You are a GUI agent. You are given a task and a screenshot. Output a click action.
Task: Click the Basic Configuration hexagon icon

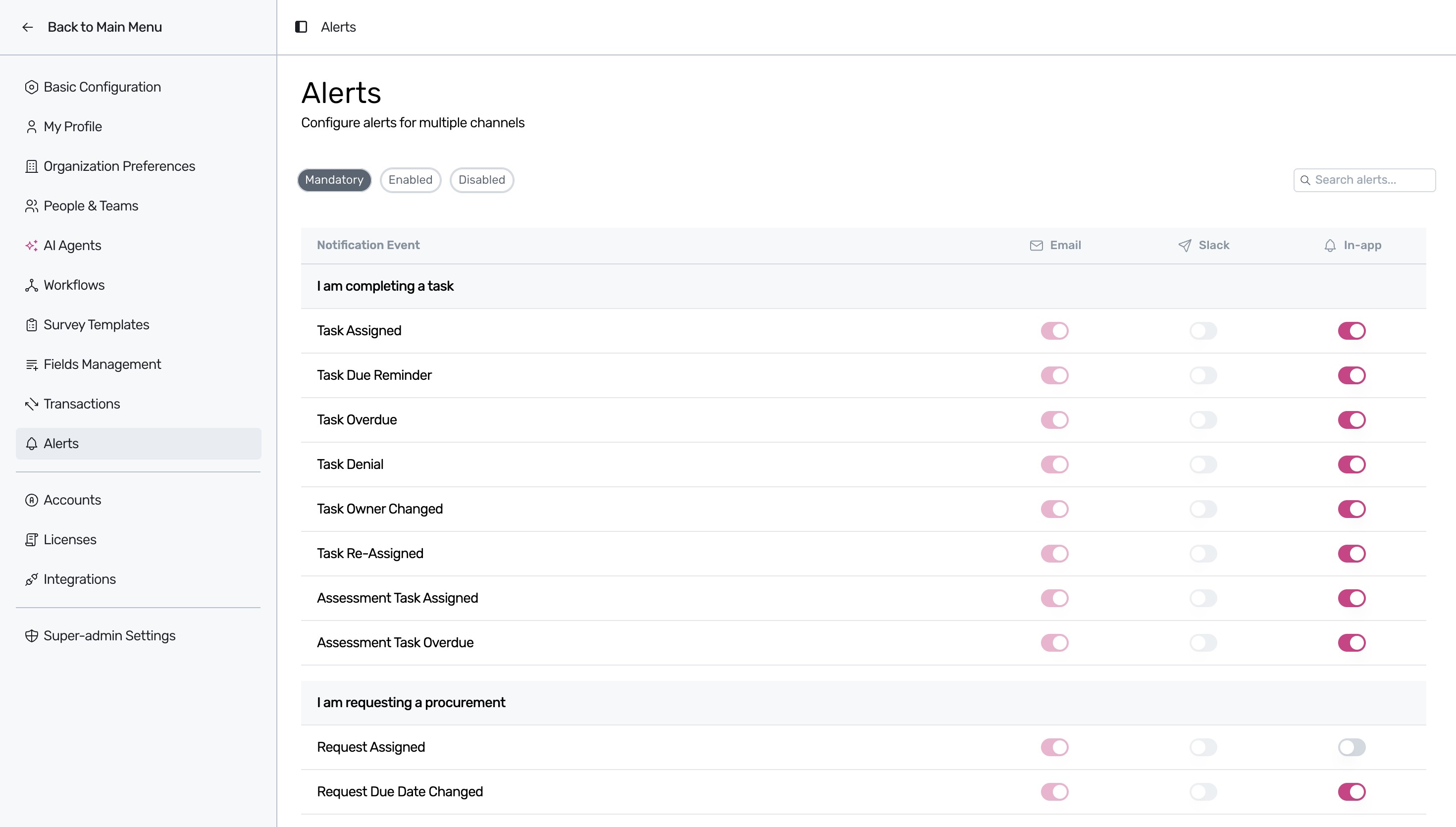31,87
